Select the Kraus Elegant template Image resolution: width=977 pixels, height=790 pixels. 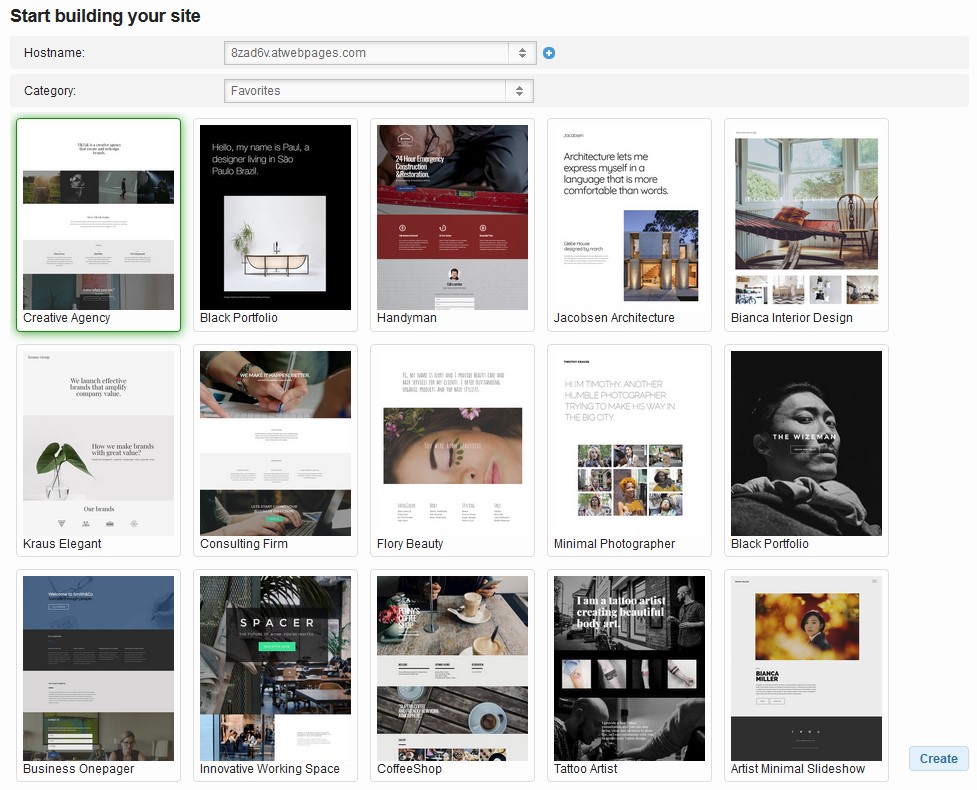(98, 443)
